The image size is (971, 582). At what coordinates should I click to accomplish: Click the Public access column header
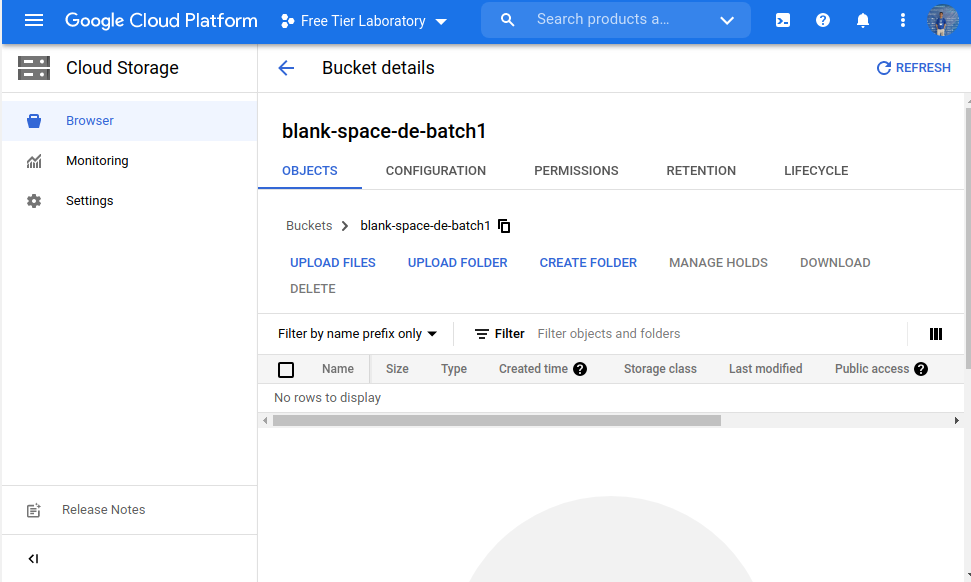point(872,369)
